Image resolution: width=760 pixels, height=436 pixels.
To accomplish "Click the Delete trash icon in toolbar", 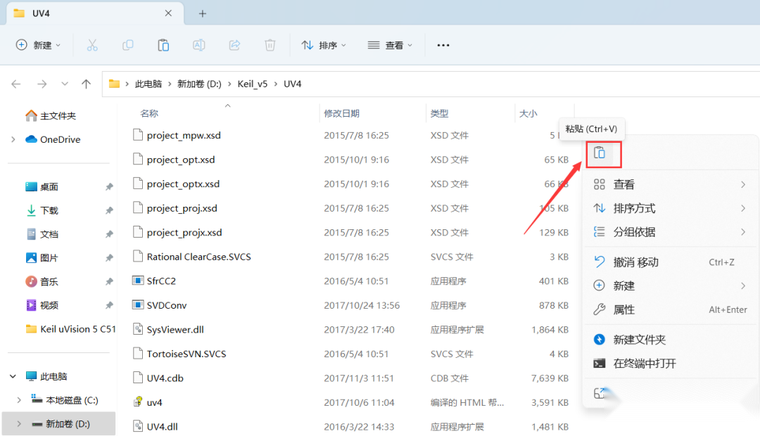I will [x=270, y=45].
